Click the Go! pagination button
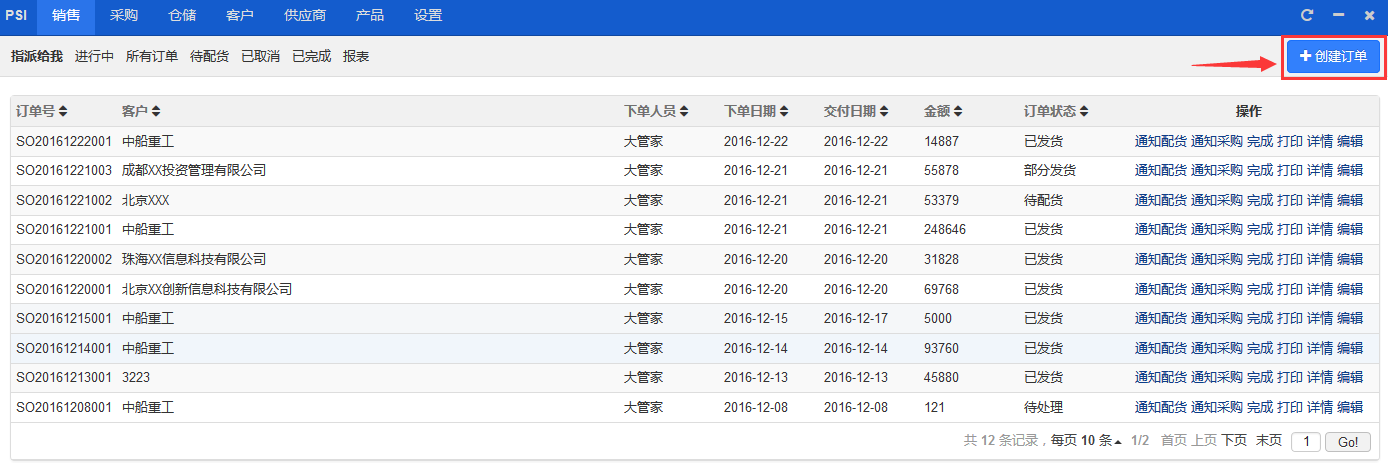 1348,442
